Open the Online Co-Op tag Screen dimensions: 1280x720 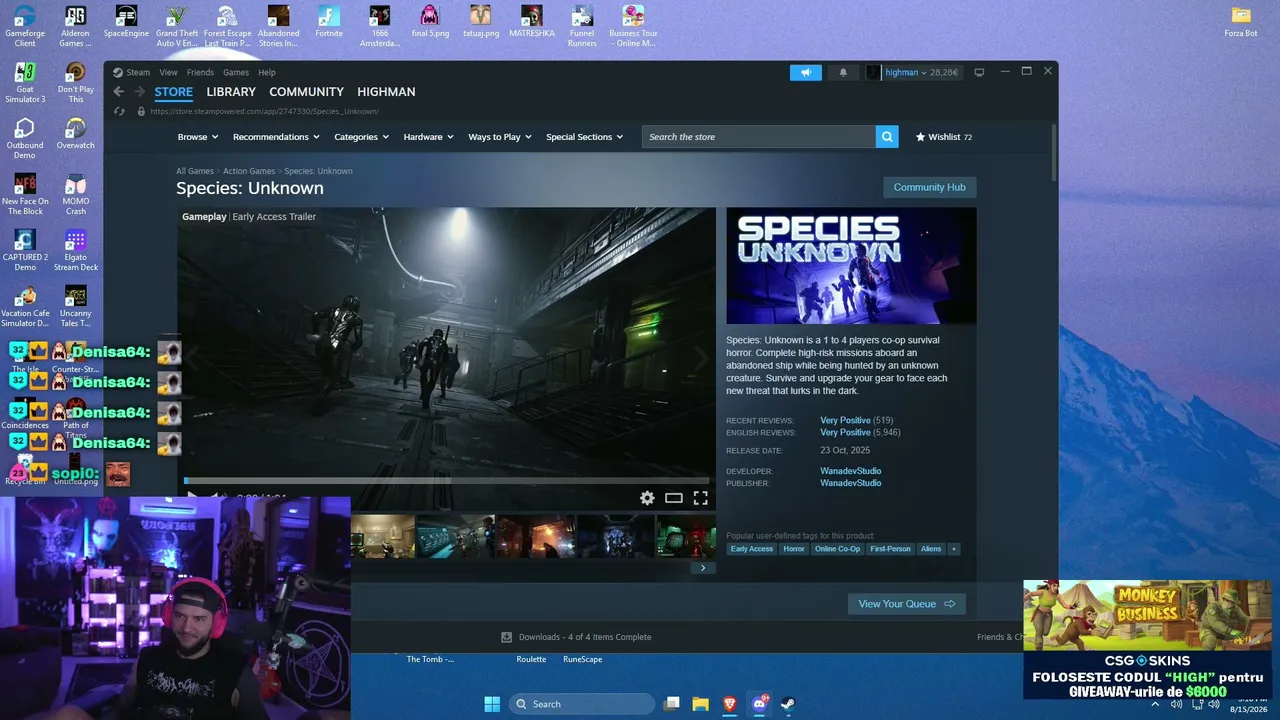(837, 549)
